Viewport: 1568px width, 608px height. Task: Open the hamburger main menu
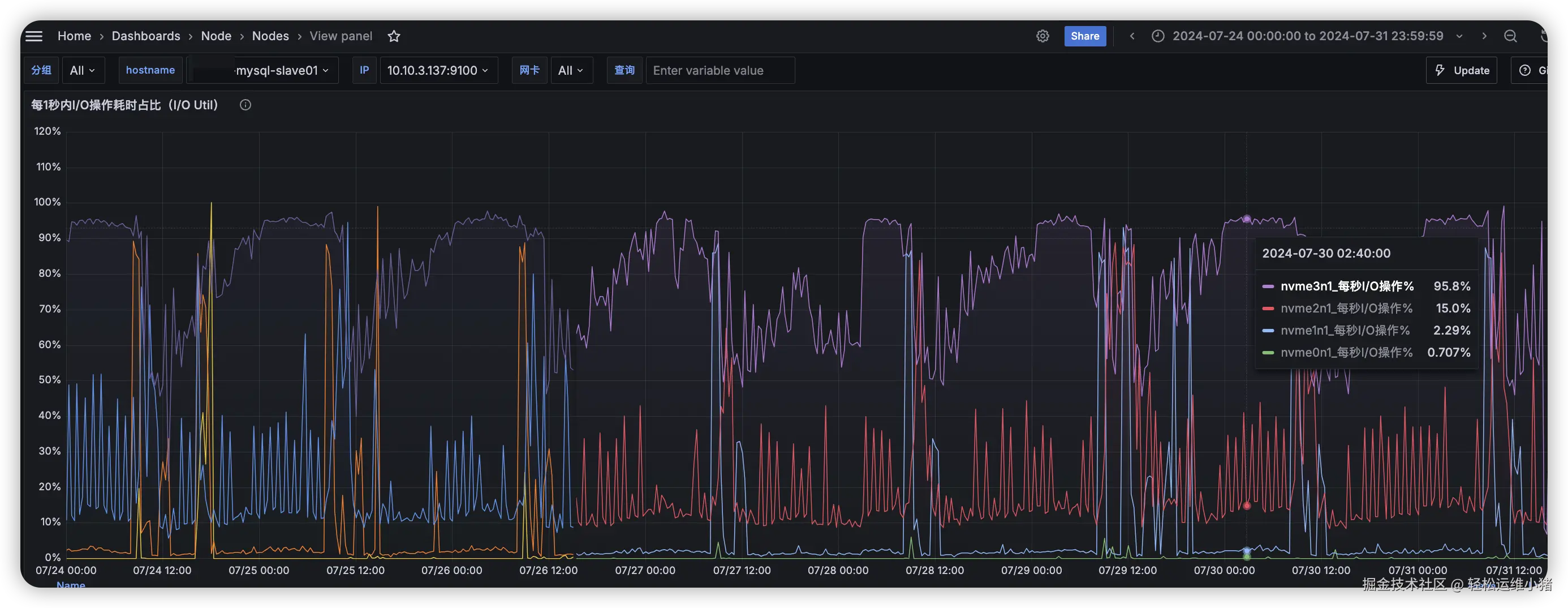coord(34,36)
